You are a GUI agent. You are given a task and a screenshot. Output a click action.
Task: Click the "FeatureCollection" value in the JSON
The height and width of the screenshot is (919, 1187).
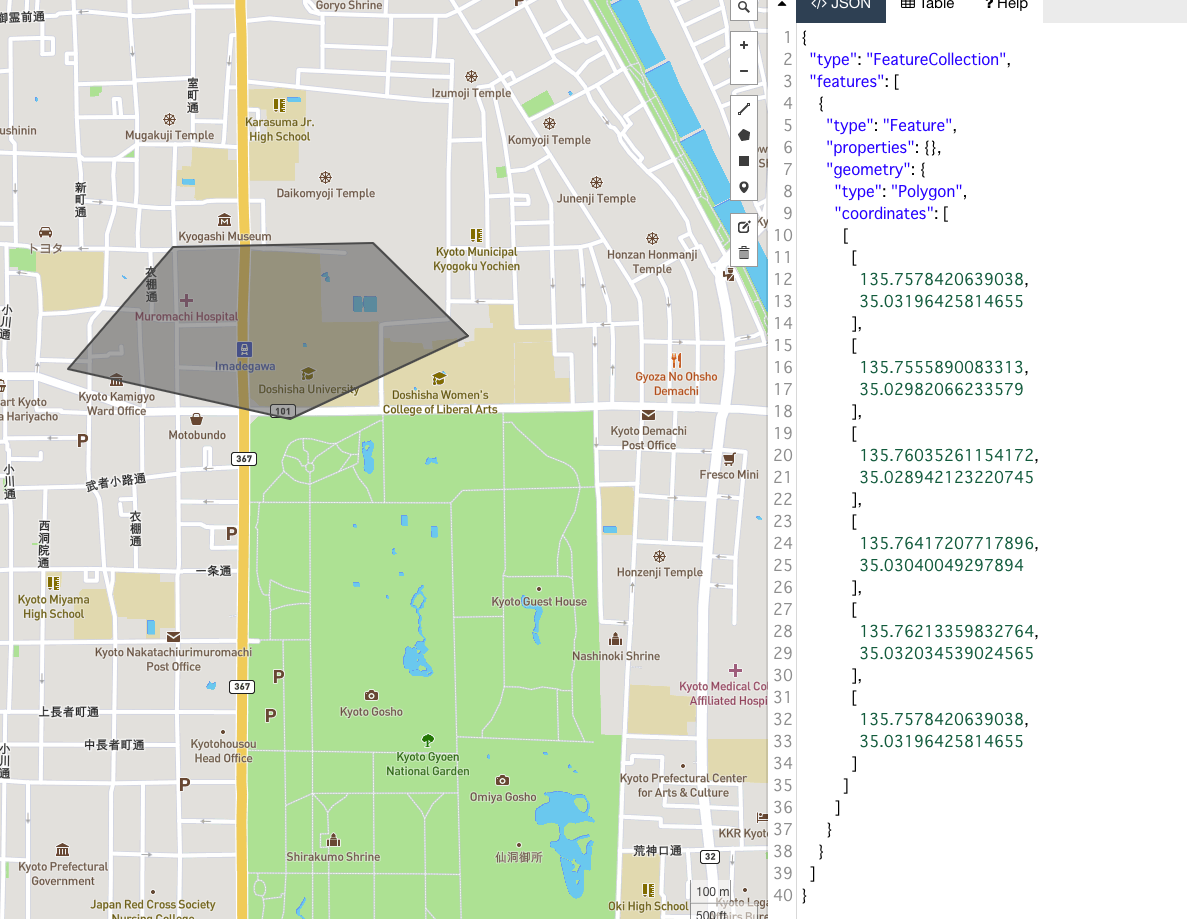[x=936, y=60]
